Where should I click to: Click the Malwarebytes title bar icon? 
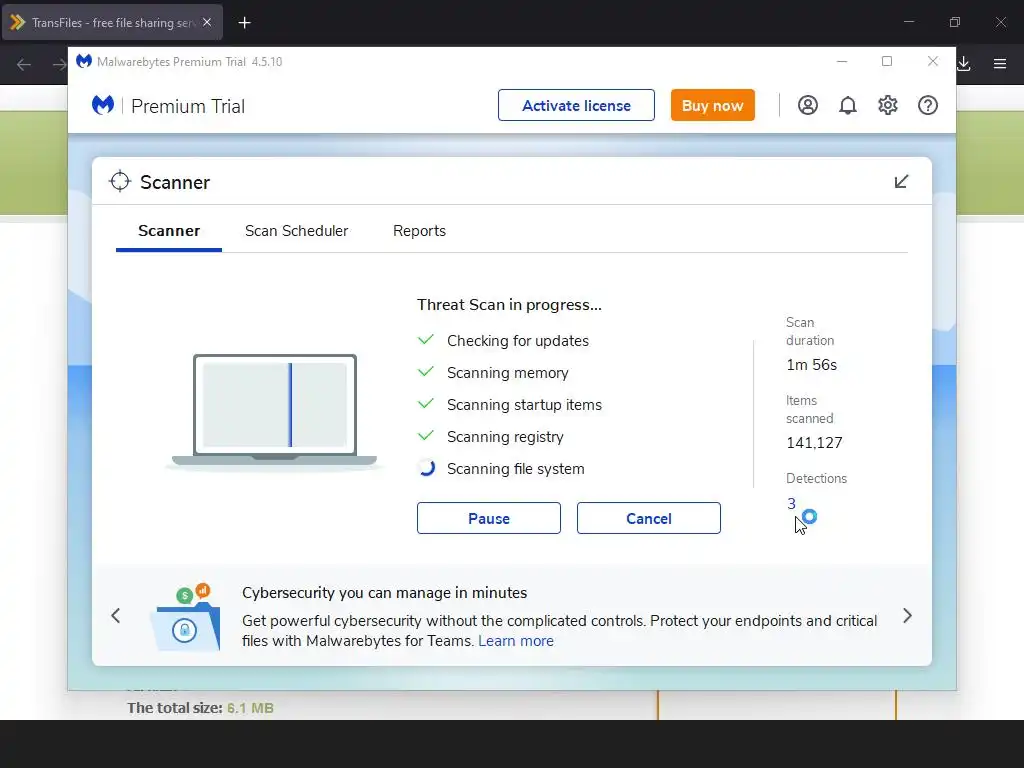click(x=84, y=61)
